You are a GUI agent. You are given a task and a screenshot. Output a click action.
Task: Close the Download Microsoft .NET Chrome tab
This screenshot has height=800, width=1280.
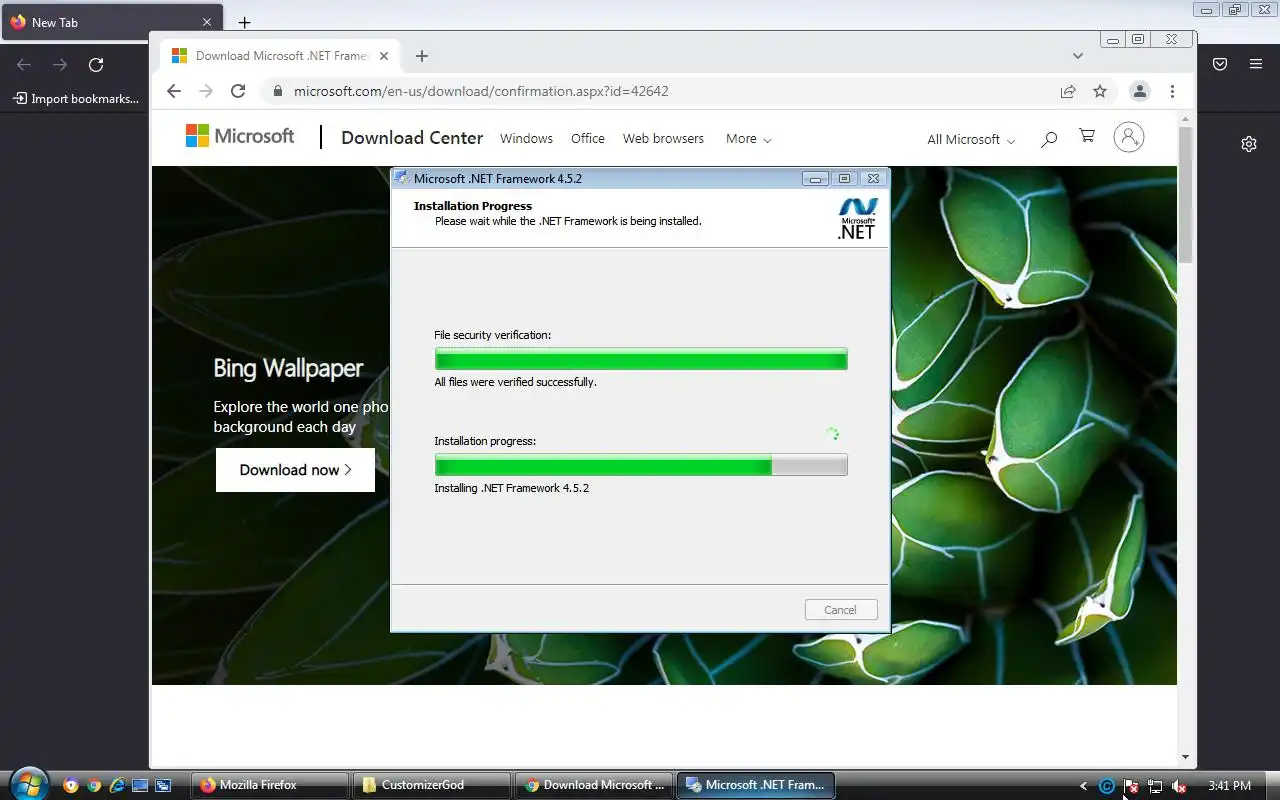coord(384,56)
